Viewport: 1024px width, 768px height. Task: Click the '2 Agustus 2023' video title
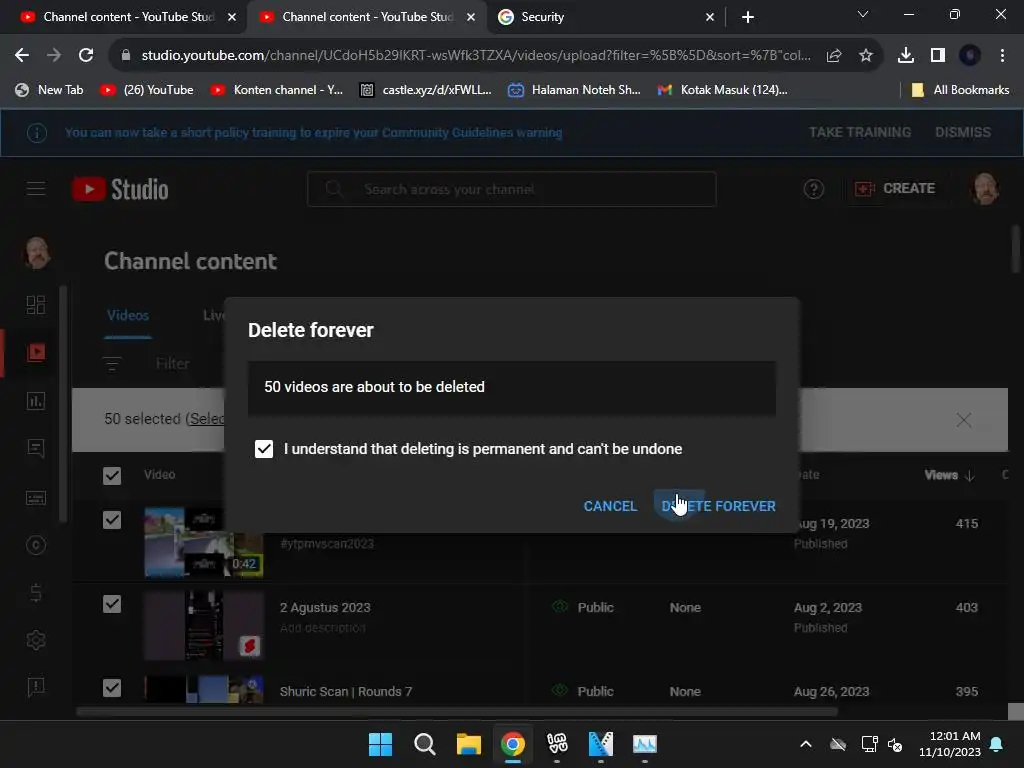click(x=325, y=607)
